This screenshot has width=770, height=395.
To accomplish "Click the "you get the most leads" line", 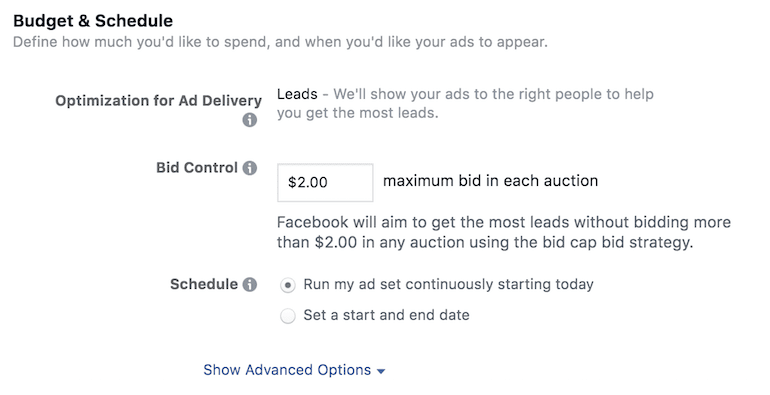I will (x=358, y=113).
